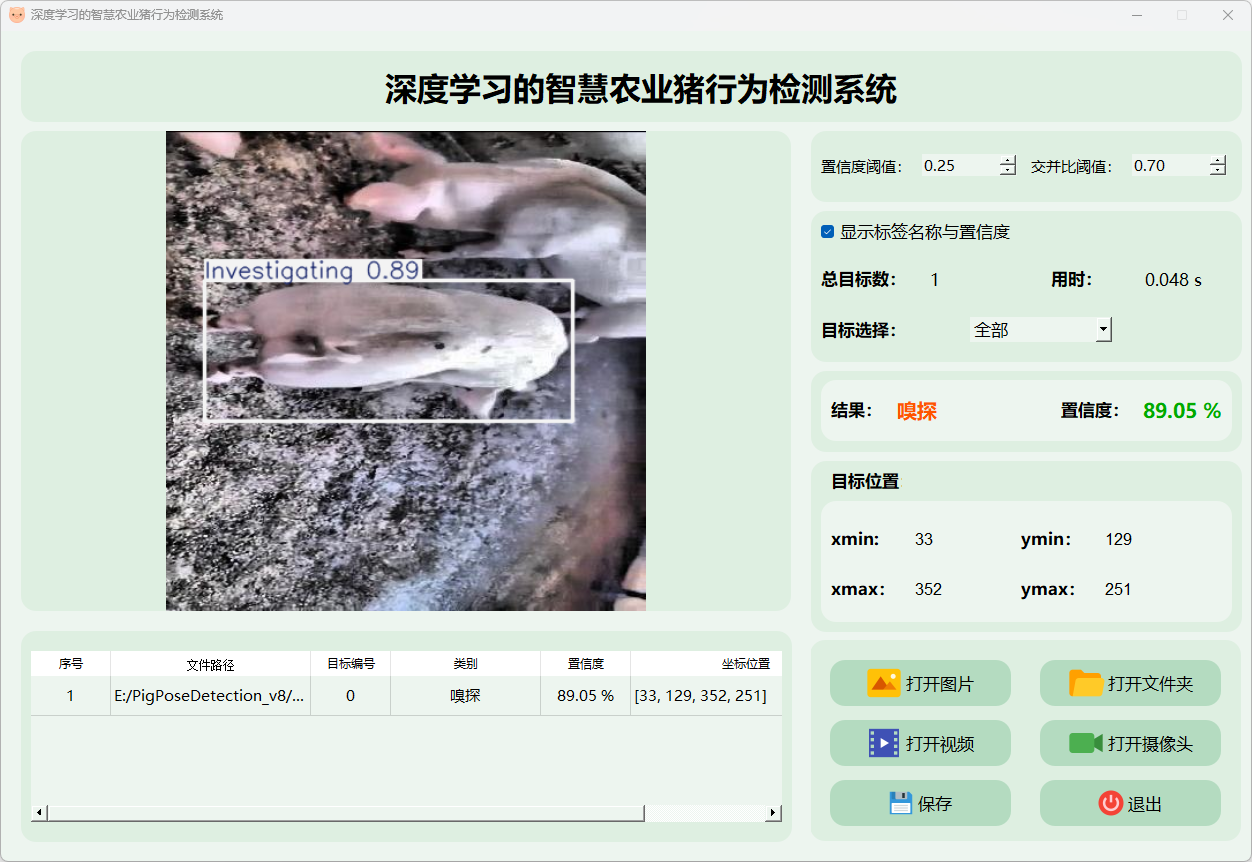Click the yellow folder icon for Open Folder
This screenshot has height=862, width=1252.
1085,684
